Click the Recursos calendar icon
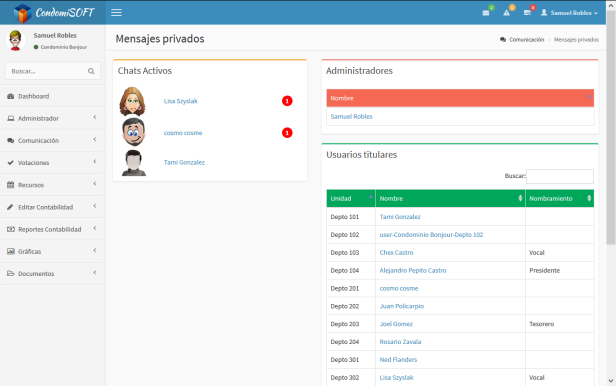Viewport: 616px width, 386px height. (x=11, y=185)
